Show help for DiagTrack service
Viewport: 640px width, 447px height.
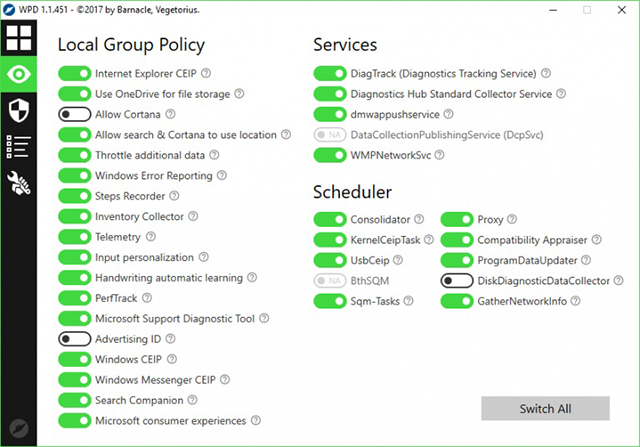[546, 73]
